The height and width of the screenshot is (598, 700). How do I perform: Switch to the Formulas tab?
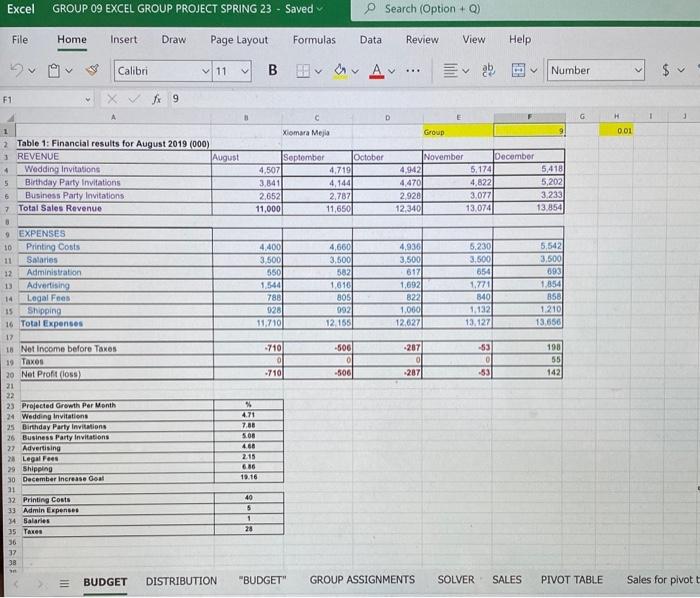(x=314, y=40)
